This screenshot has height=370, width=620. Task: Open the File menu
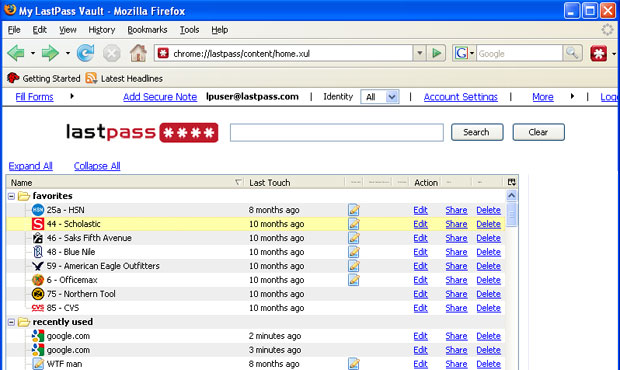point(14,30)
